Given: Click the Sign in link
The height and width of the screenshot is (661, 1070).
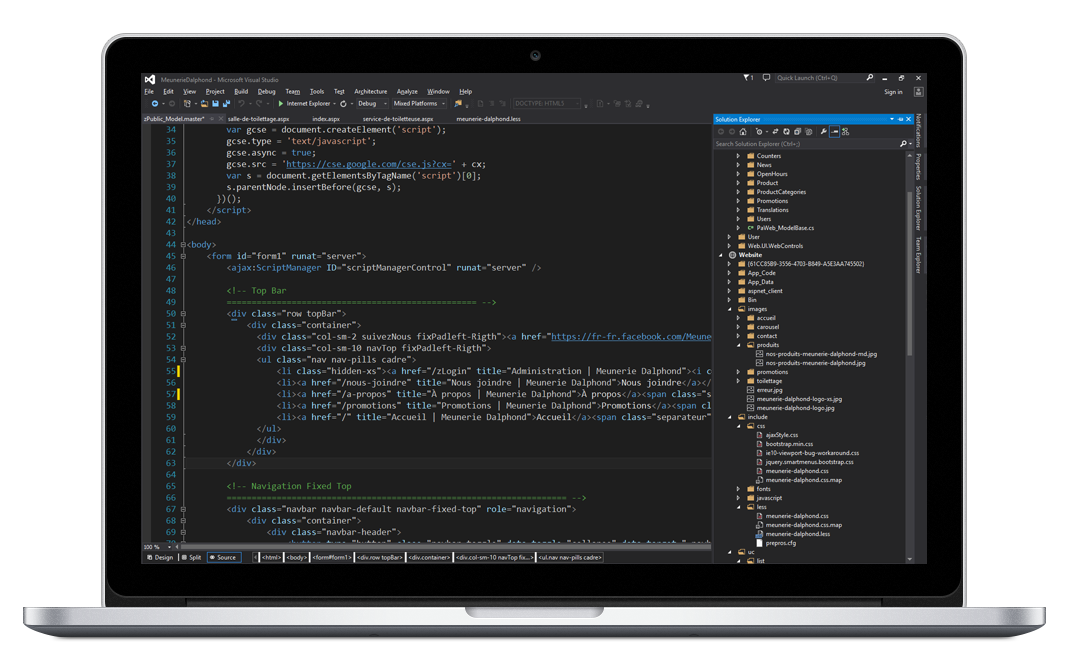Looking at the screenshot, I should coord(893,92).
